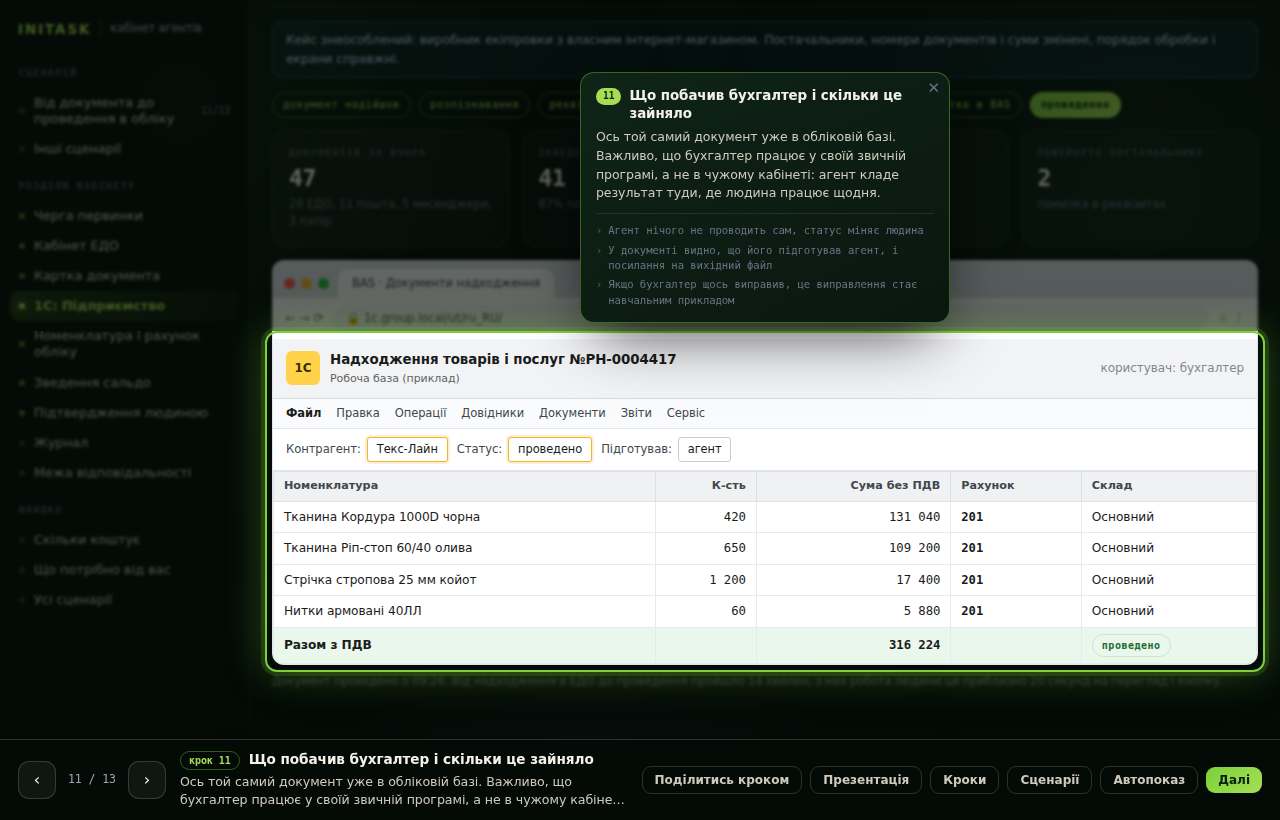Start Презентація mode
This screenshot has height=820, width=1280.
coord(866,780)
